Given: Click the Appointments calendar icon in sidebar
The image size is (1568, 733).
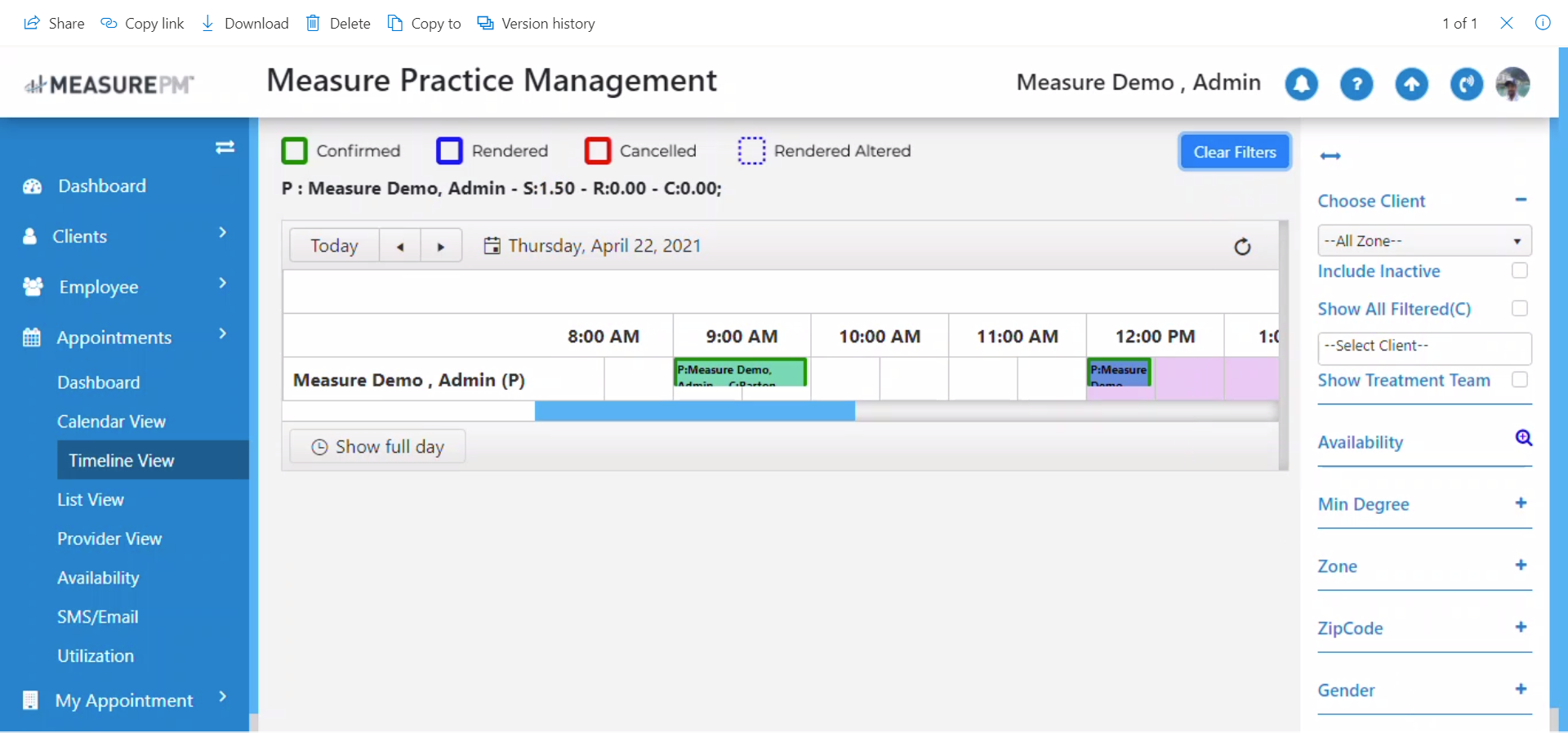Looking at the screenshot, I should pyautogui.click(x=31, y=337).
